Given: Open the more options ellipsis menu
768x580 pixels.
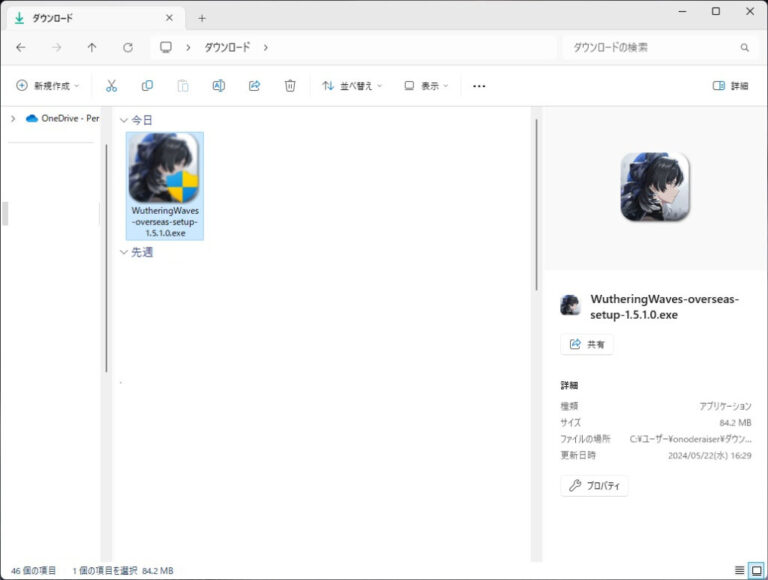Looking at the screenshot, I should [479, 86].
